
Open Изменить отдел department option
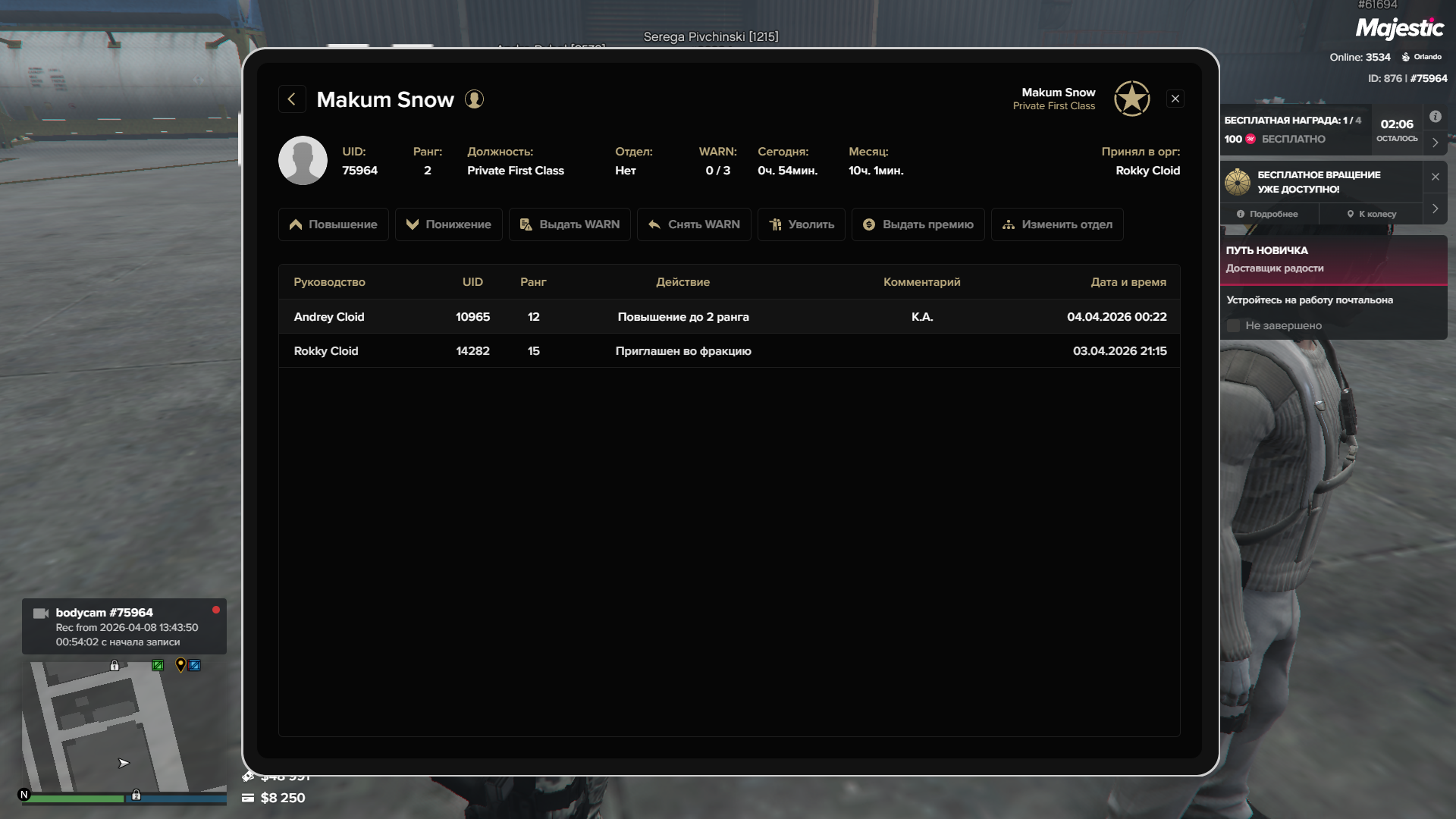click(1056, 224)
